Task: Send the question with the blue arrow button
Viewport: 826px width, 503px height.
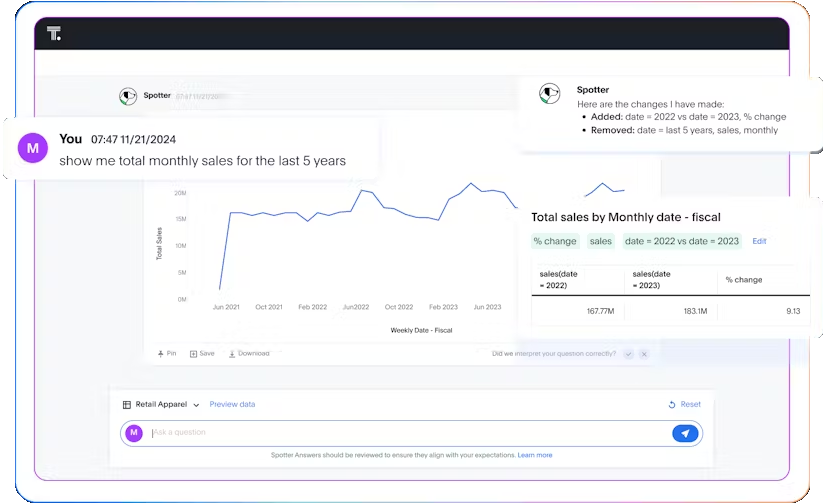Action: pos(685,433)
